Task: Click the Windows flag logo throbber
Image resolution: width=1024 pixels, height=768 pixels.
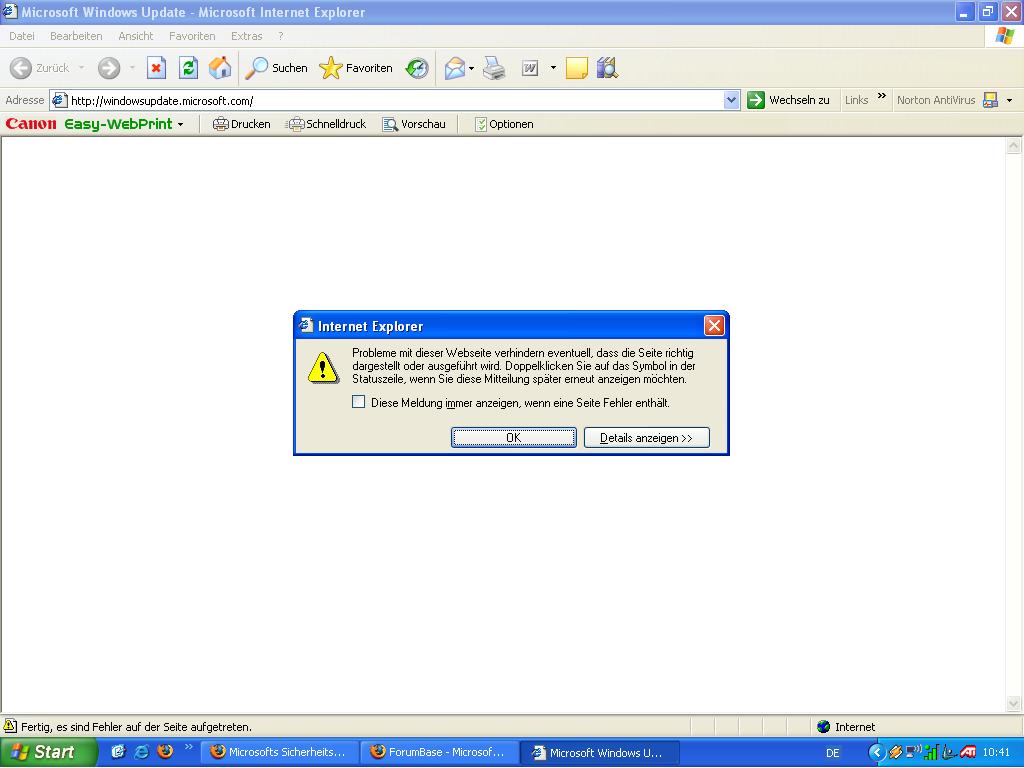Action: tap(1004, 36)
